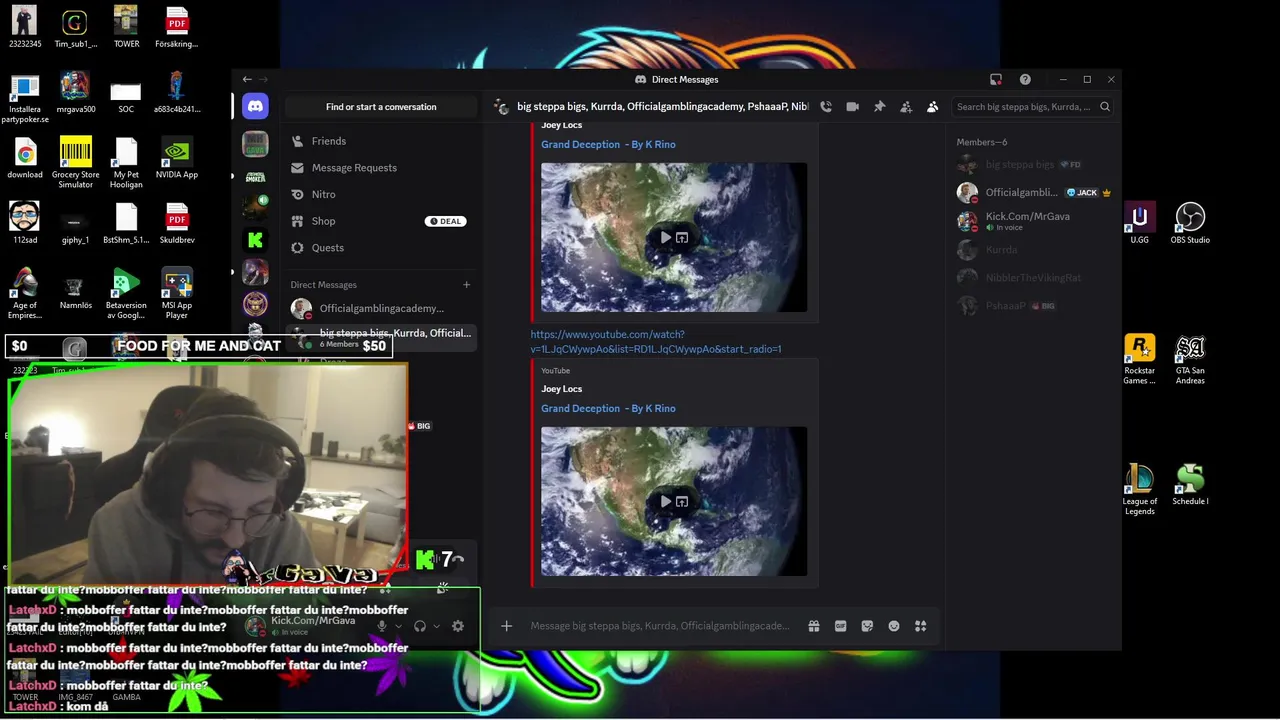The width and height of the screenshot is (1280, 720).
Task: Open Message Requests
Action: [x=380, y=168]
